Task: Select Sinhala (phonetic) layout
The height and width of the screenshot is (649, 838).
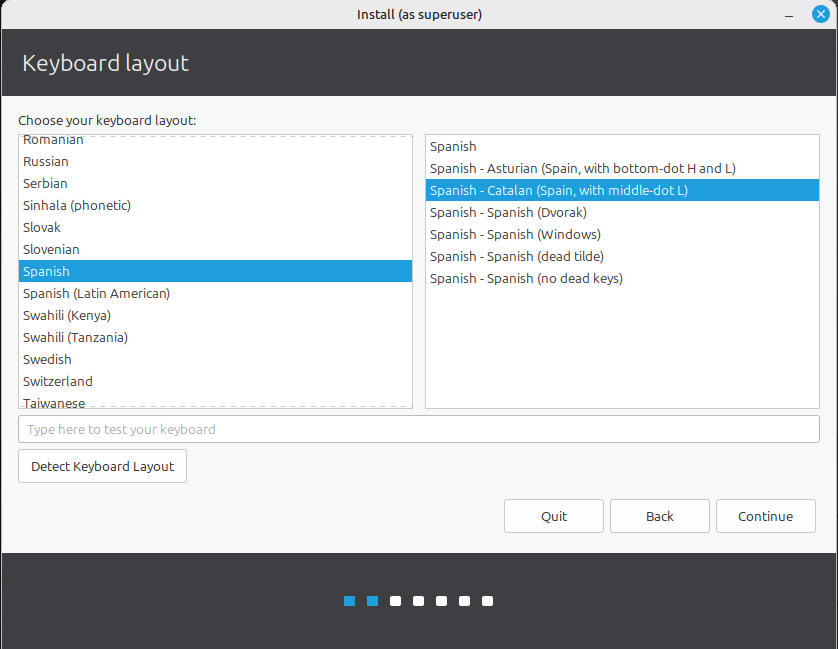Action: 77,205
